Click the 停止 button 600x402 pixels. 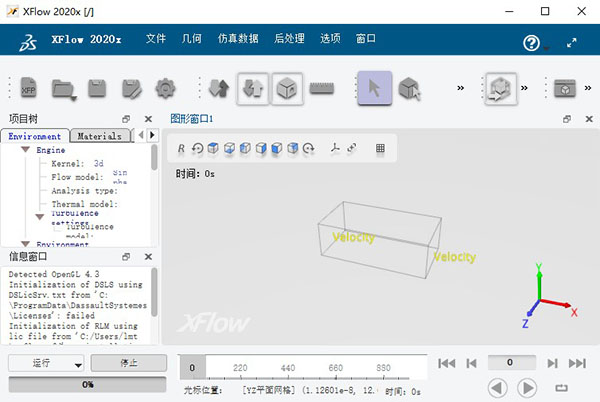(x=129, y=363)
